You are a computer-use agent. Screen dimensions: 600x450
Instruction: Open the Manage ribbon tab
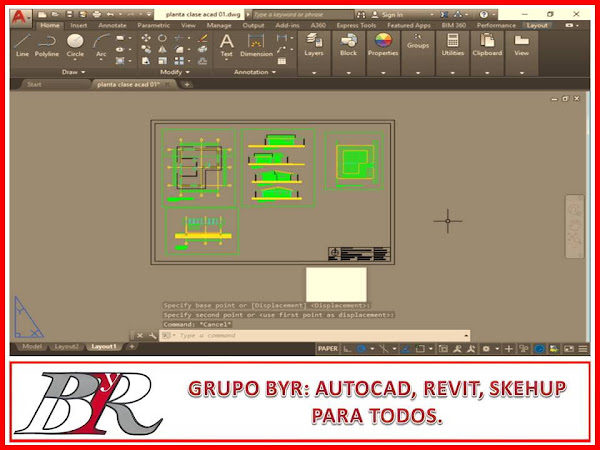point(219,25)
